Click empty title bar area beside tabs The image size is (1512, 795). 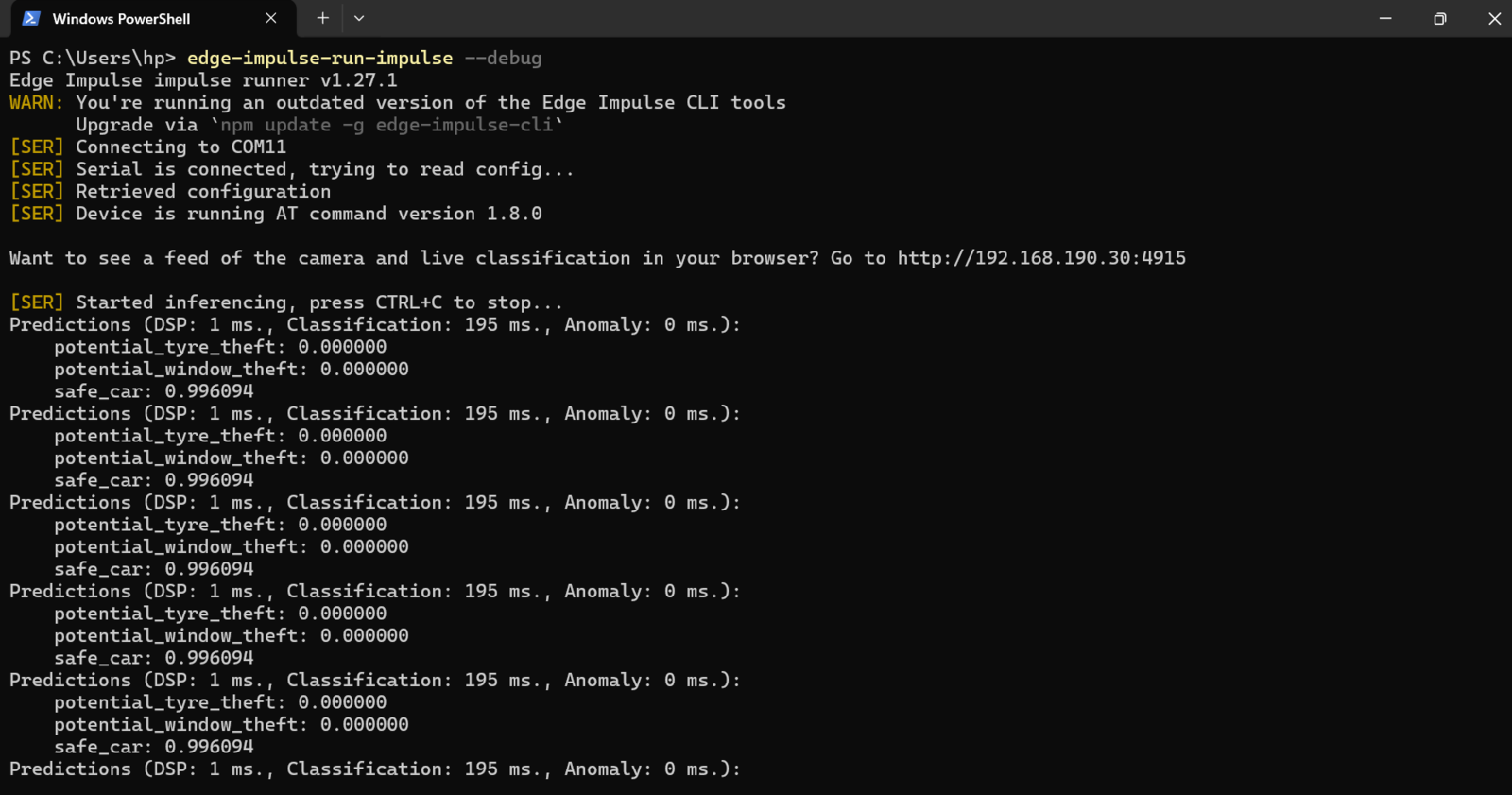click(x=850, y=18)
